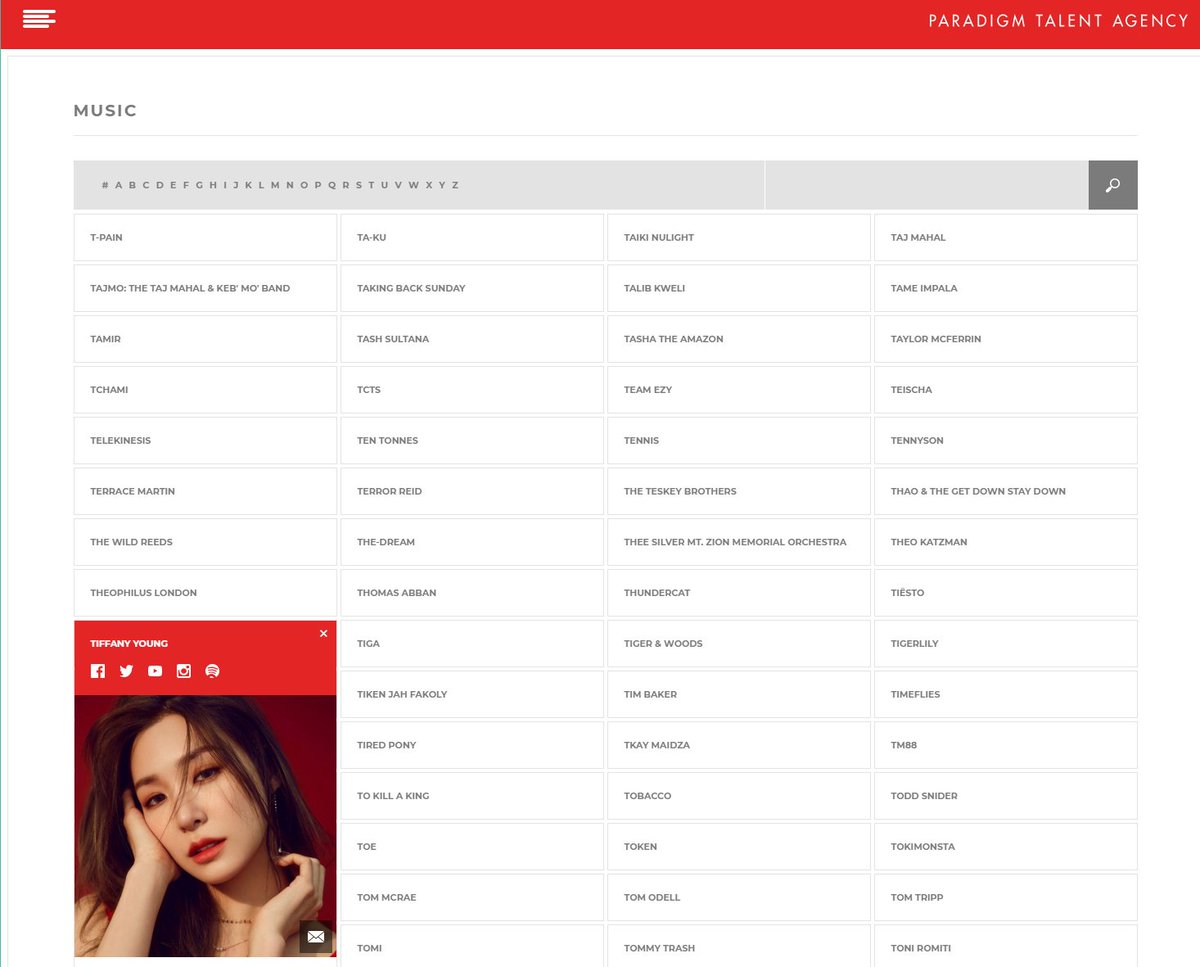Expand the Tiësto artist card
Screen dimensions: 1200x967
(x=1005, y=593)
